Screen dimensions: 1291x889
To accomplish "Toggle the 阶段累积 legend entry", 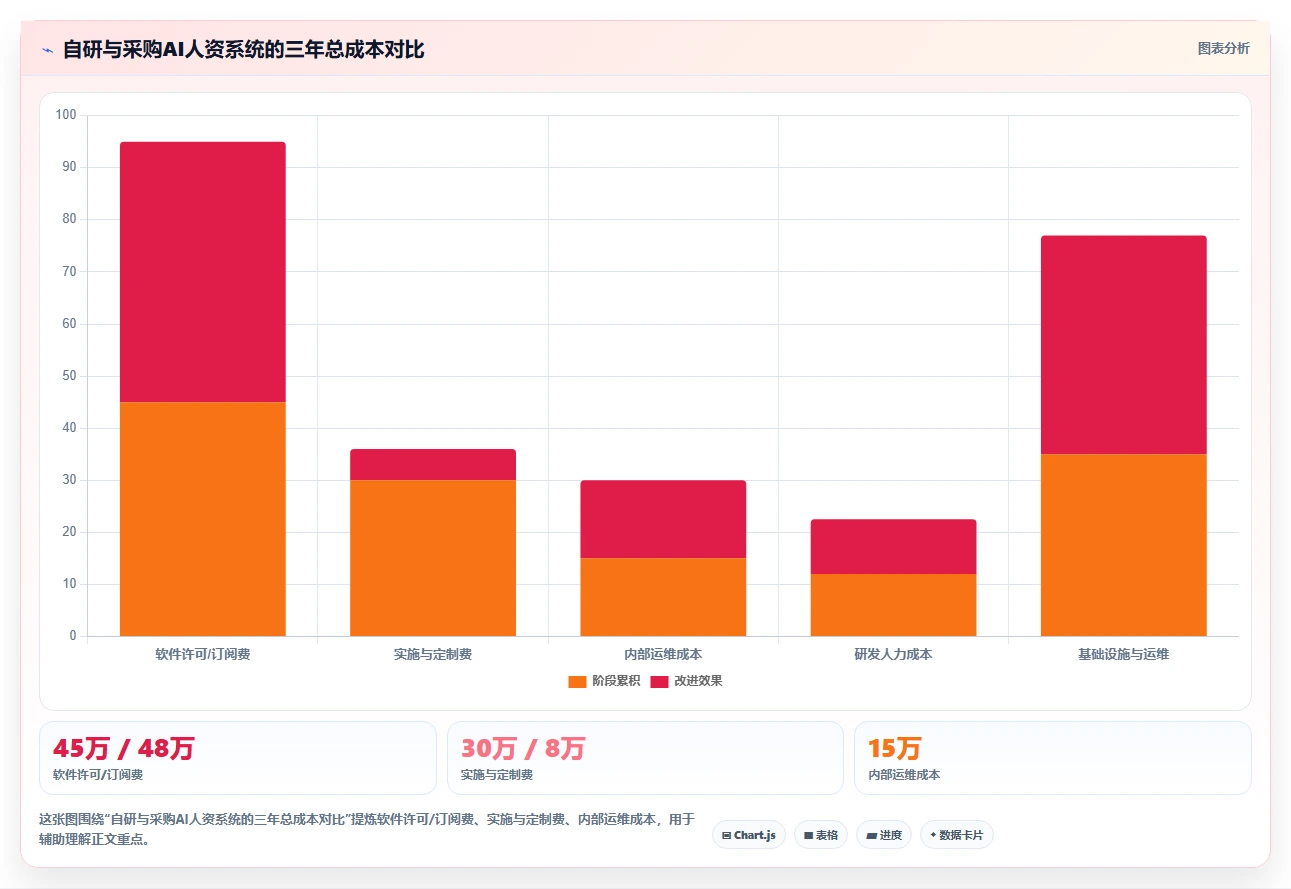I will (x=604, y=681).
